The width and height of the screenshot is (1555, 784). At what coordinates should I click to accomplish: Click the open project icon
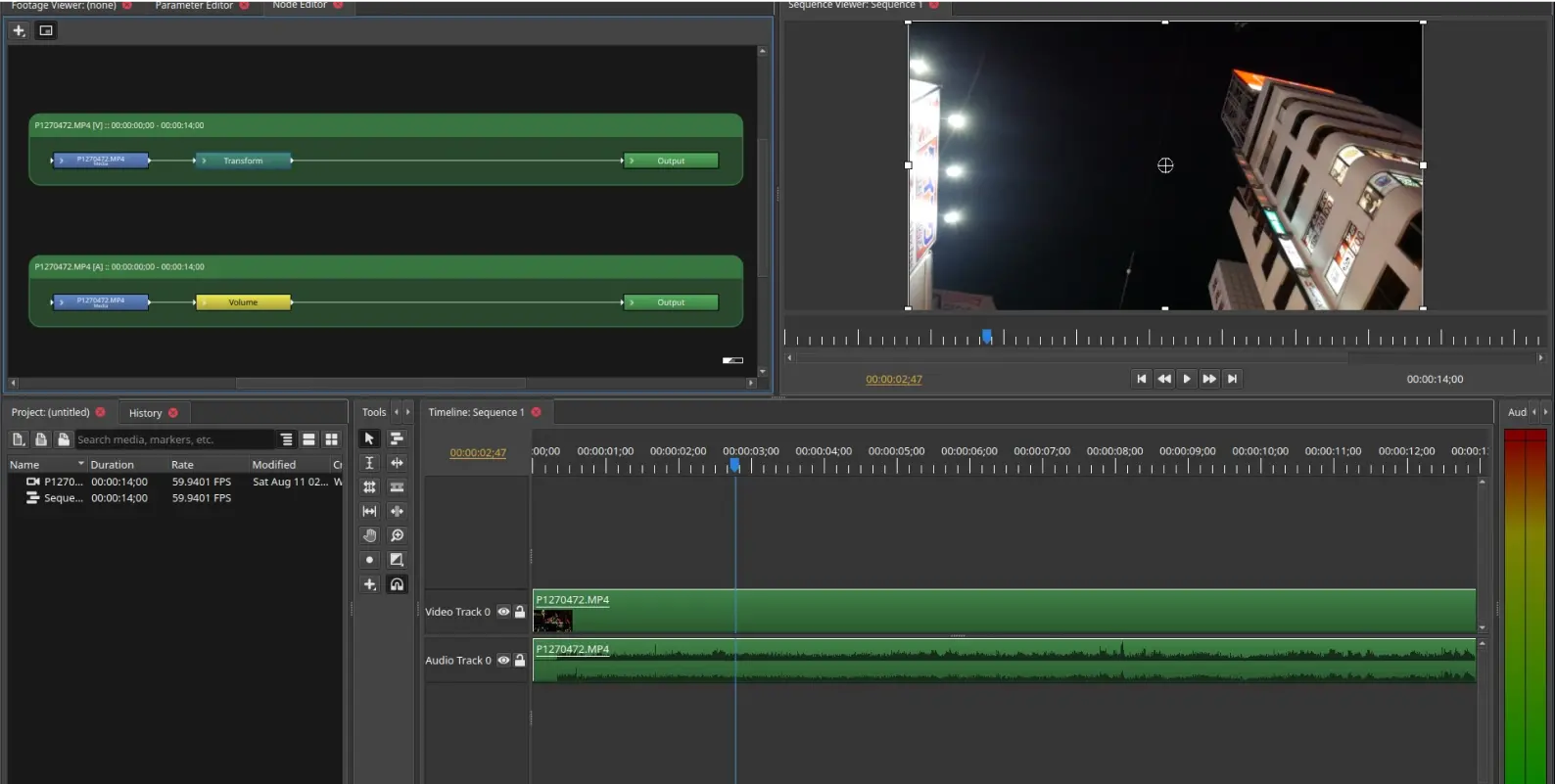pos(40,439)
